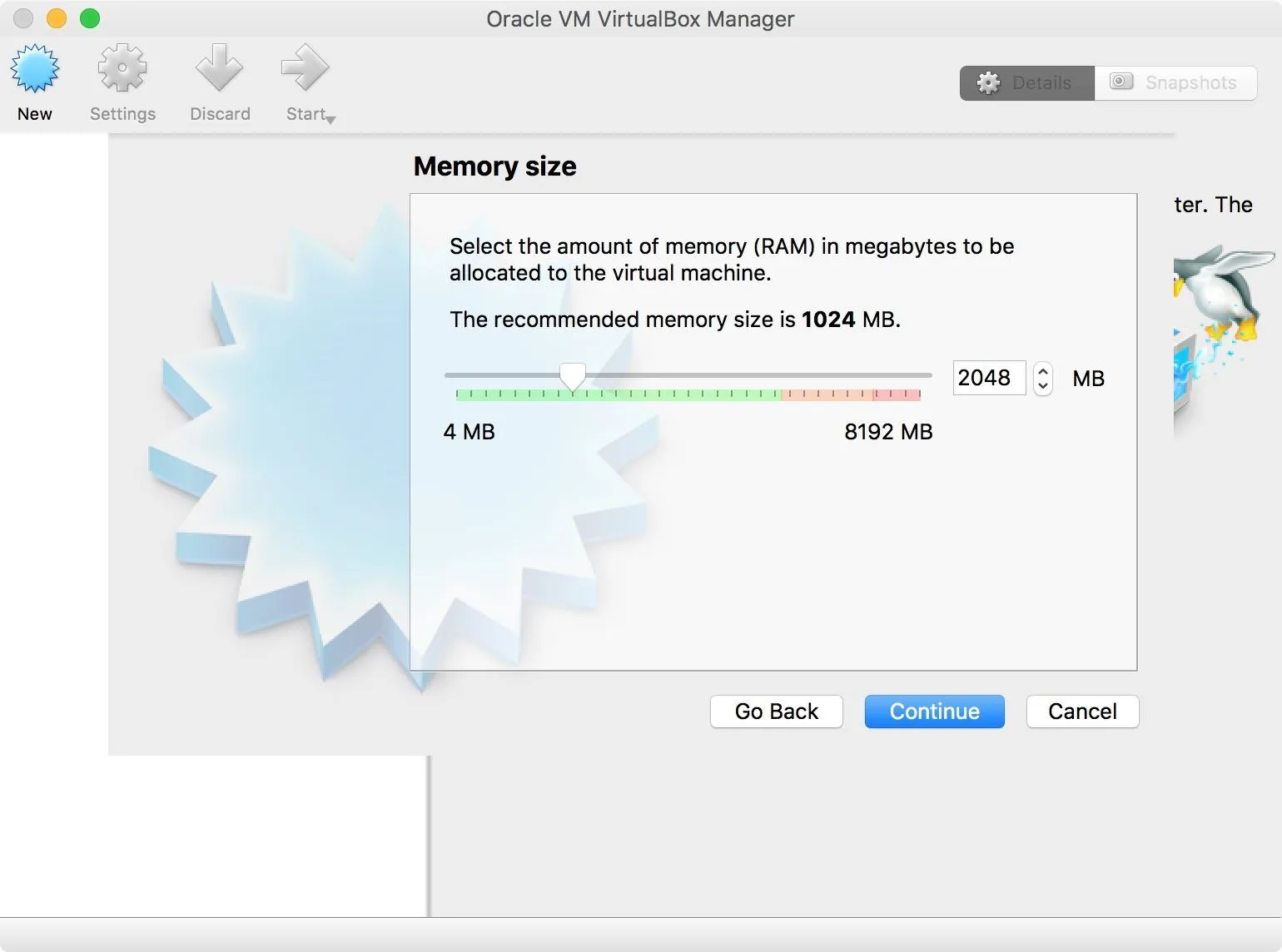Viewport: 1282px width, 952px height.
Task: Click the green zoom window button
Action: click(90, 18)
